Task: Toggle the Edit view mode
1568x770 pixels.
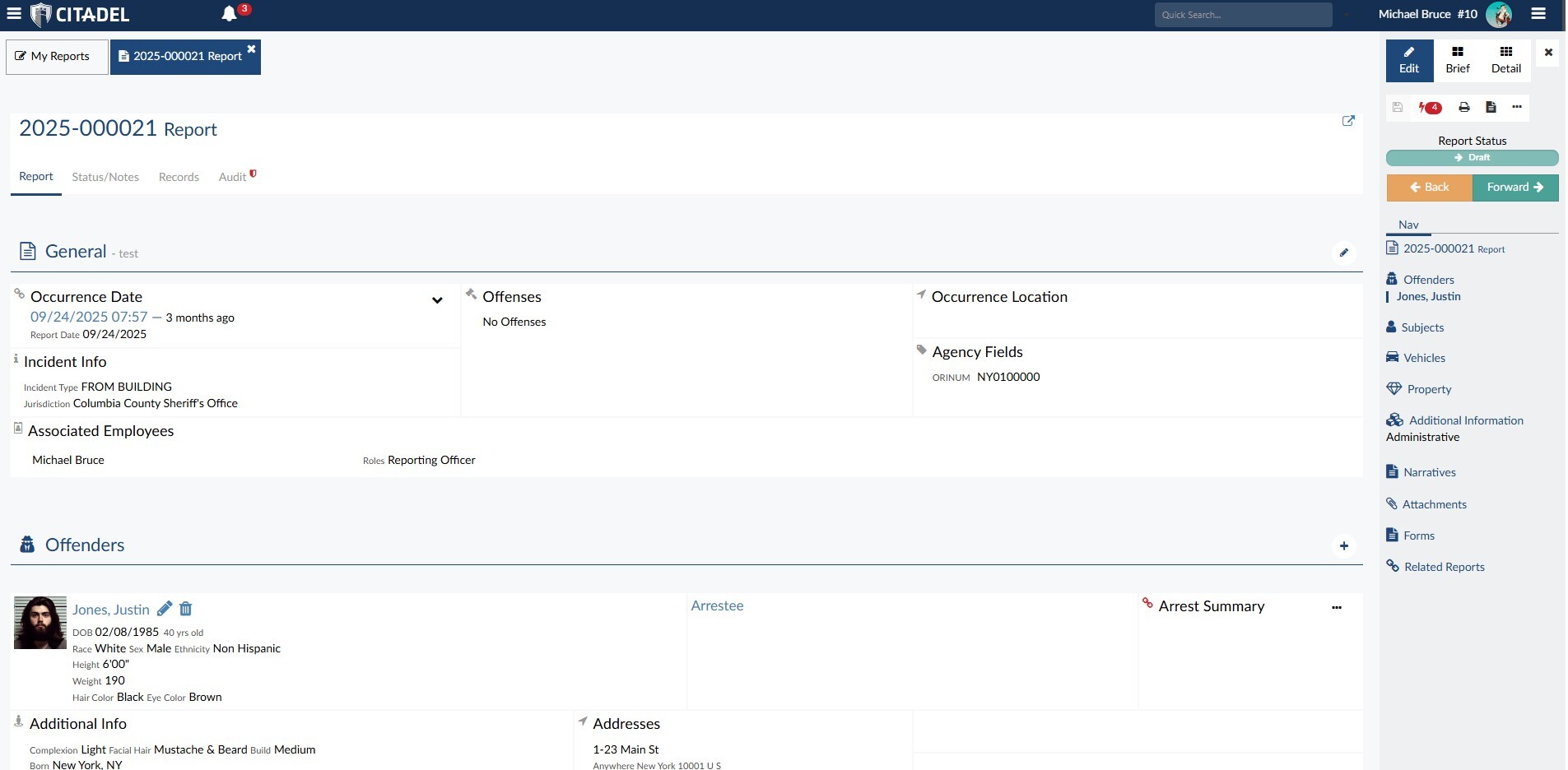Action: tap(1408, 60)
